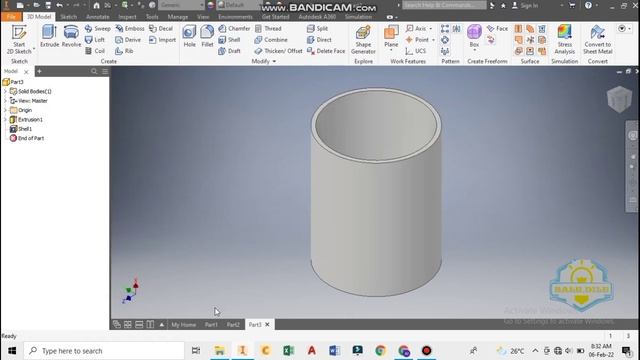Image resolution: width=640 pixels, height=360 pixels.
Task: Select the Split tool
Action: click(x=317, y=29)
